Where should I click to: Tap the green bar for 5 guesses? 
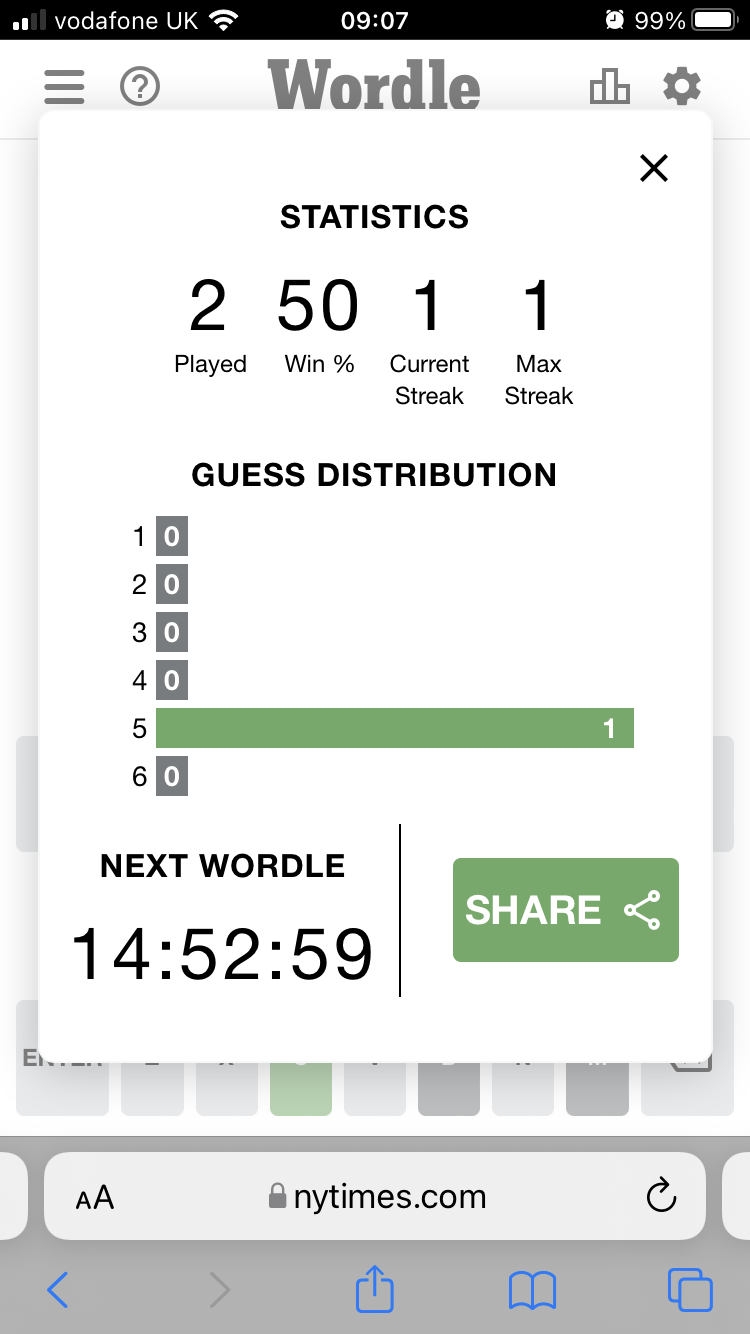tap(394, 728)
